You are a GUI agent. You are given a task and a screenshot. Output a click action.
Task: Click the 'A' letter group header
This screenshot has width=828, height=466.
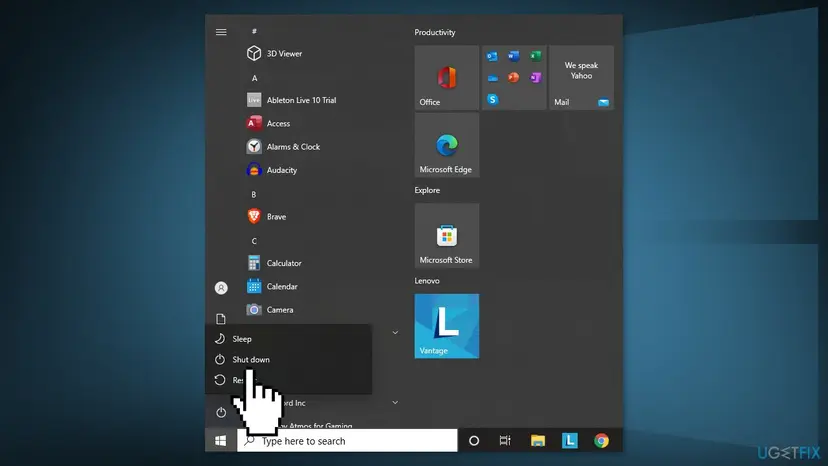coord(255,78)
